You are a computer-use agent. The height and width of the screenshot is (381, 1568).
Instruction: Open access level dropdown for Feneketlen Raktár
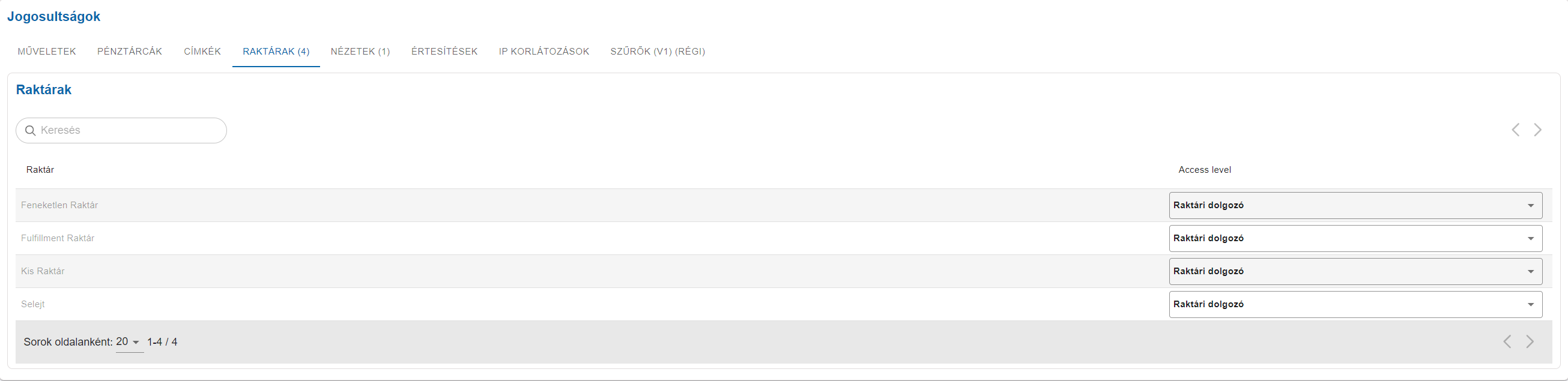point(1355,206)
